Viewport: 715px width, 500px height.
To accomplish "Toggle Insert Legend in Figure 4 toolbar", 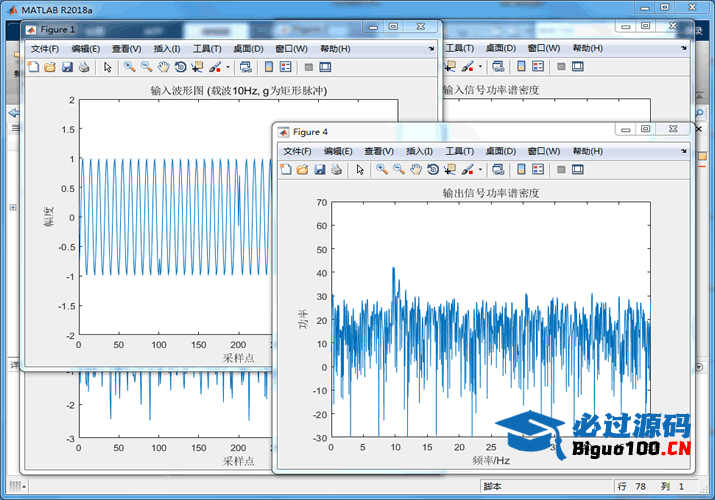I will (538, 170).
